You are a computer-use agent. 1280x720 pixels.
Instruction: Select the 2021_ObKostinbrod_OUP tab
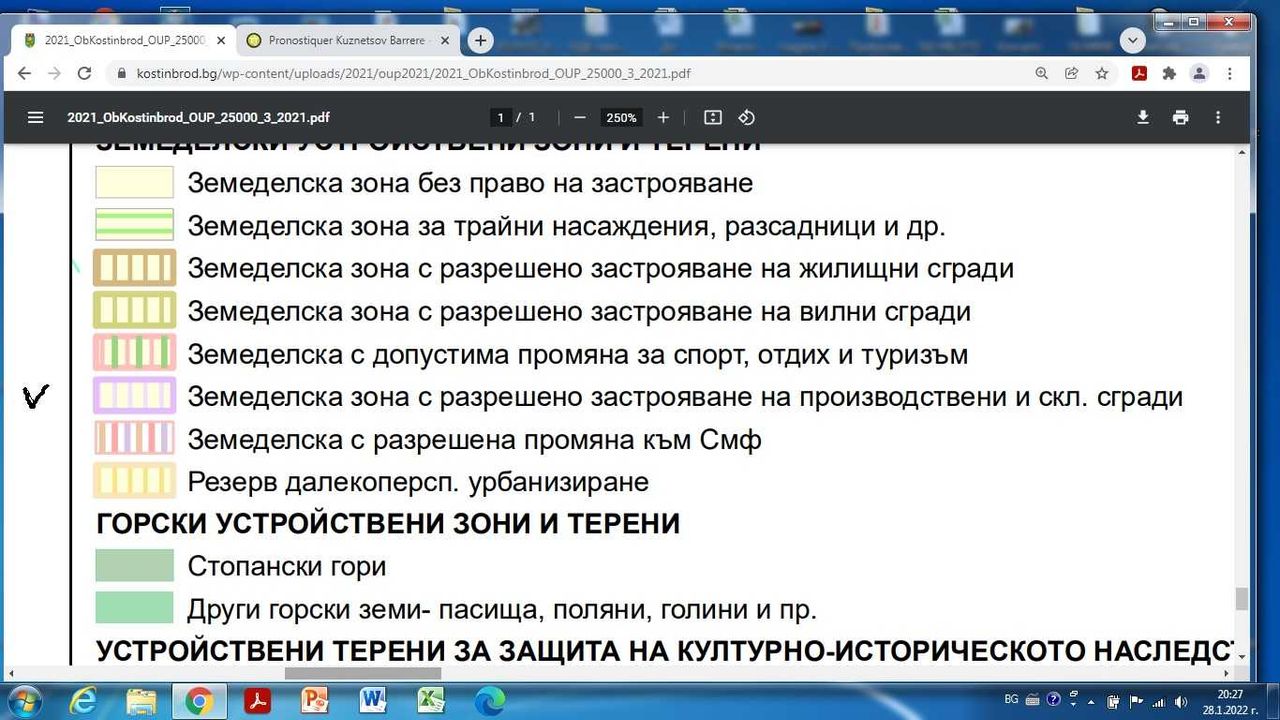click(124, 41)
